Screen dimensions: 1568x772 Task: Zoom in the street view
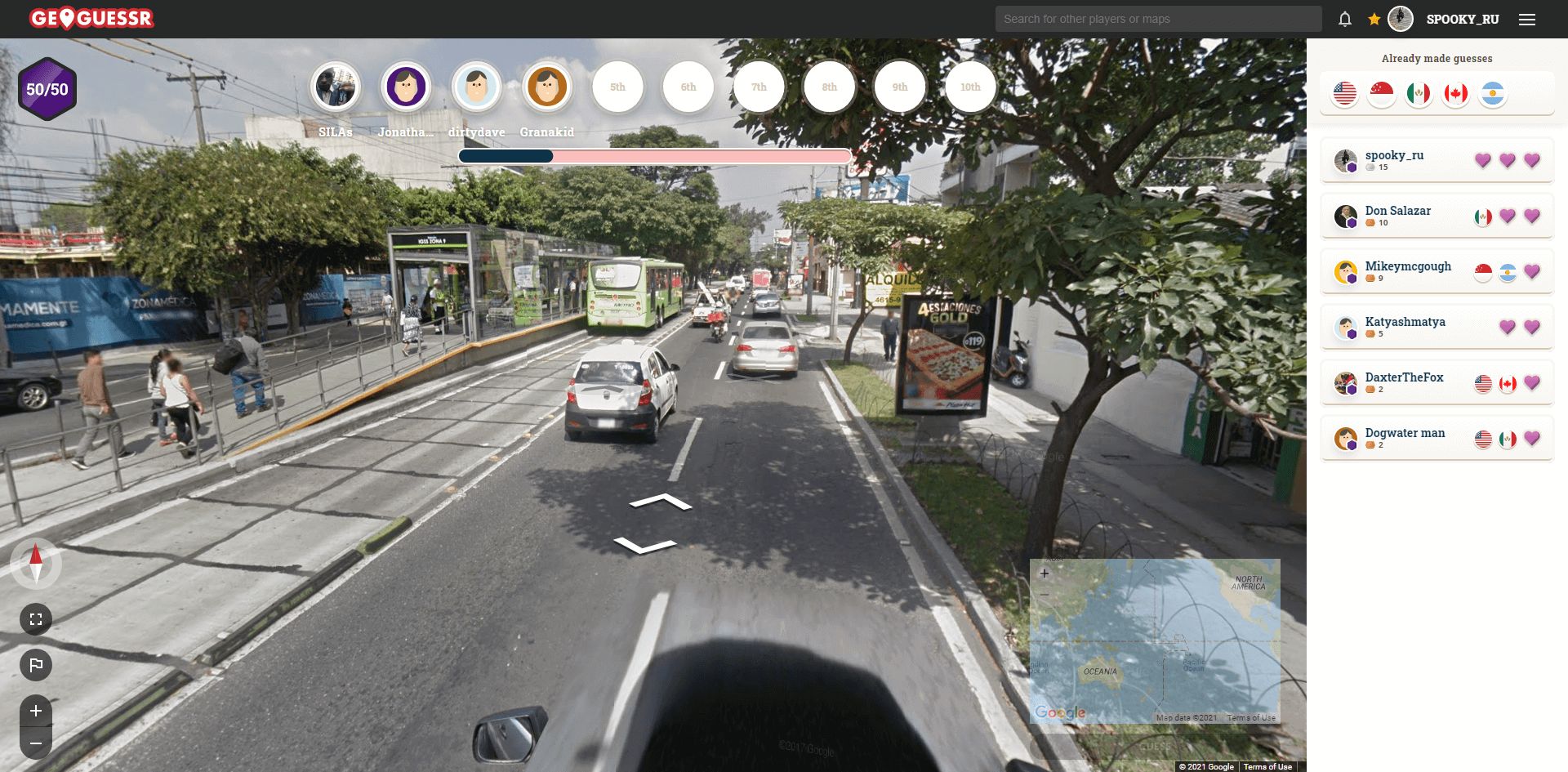pyautogui.click(x=36, y=712)
